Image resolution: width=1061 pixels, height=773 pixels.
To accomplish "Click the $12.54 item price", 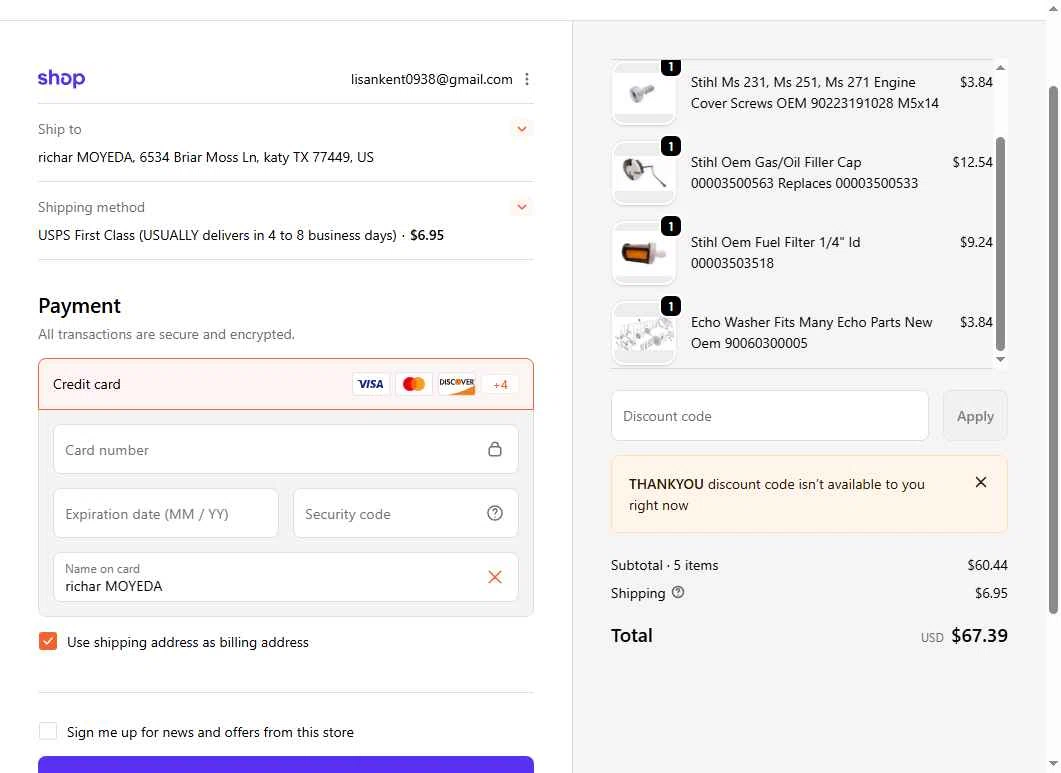I will click(972, 162).
